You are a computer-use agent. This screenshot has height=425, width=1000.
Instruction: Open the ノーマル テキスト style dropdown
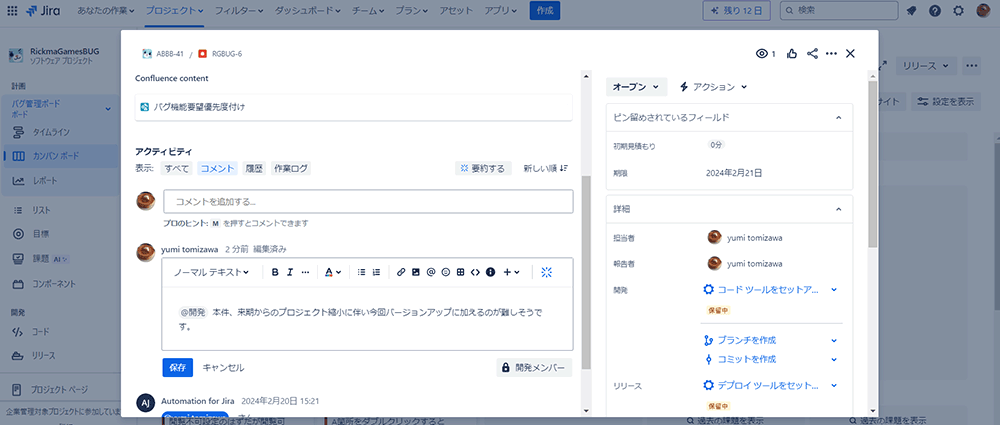[211, 272]
